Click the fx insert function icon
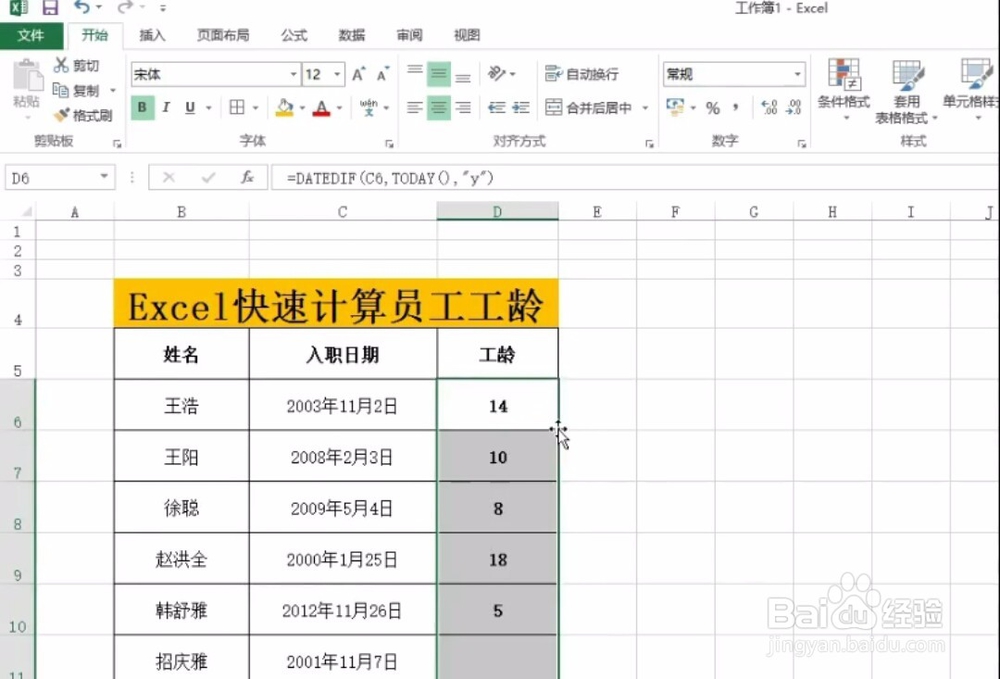Viewport: 1000px width, 679px height. point(247,178)
